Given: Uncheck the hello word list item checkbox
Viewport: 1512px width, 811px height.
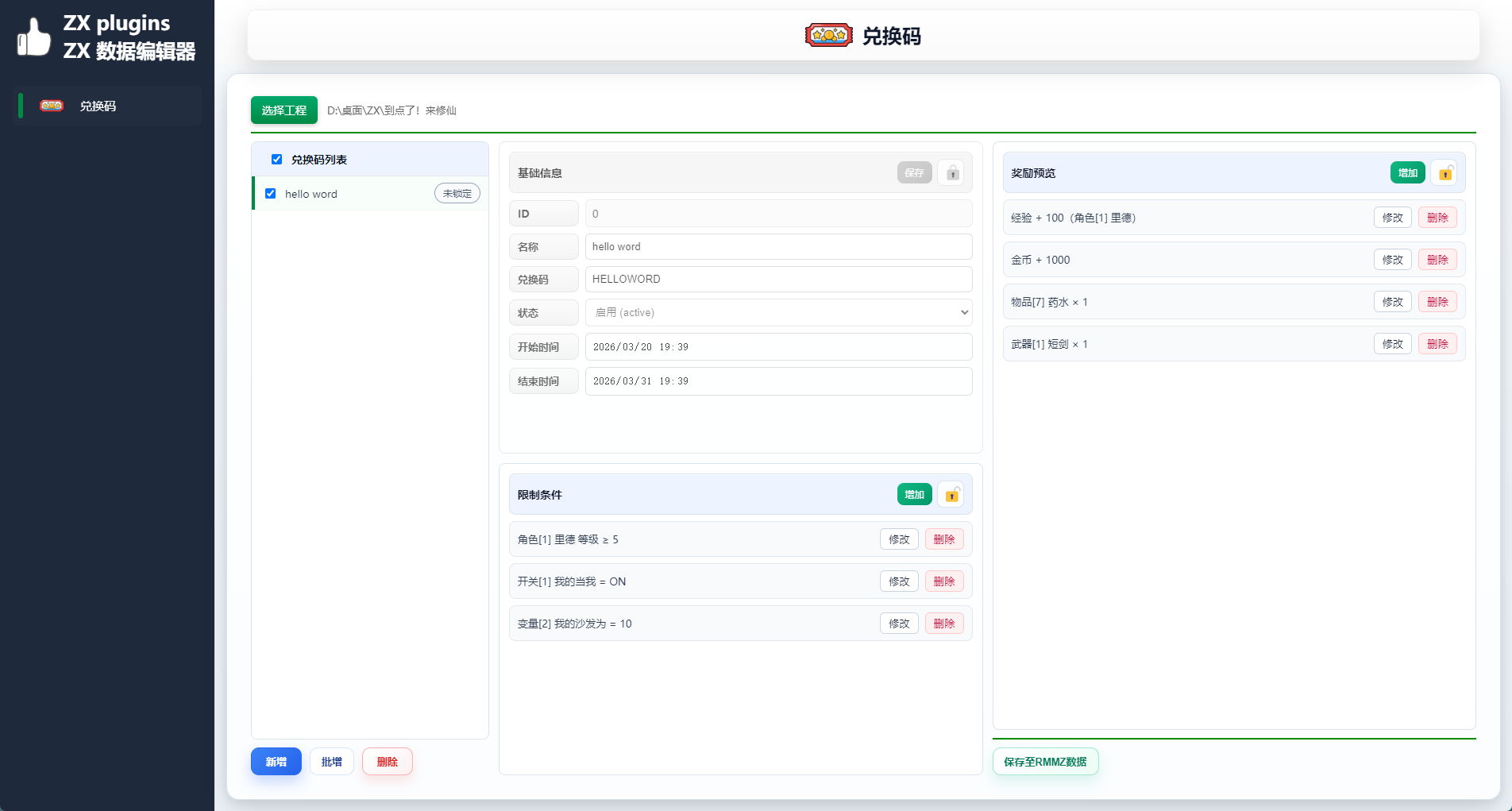Looking at the screenshot, I should point(271,194).
